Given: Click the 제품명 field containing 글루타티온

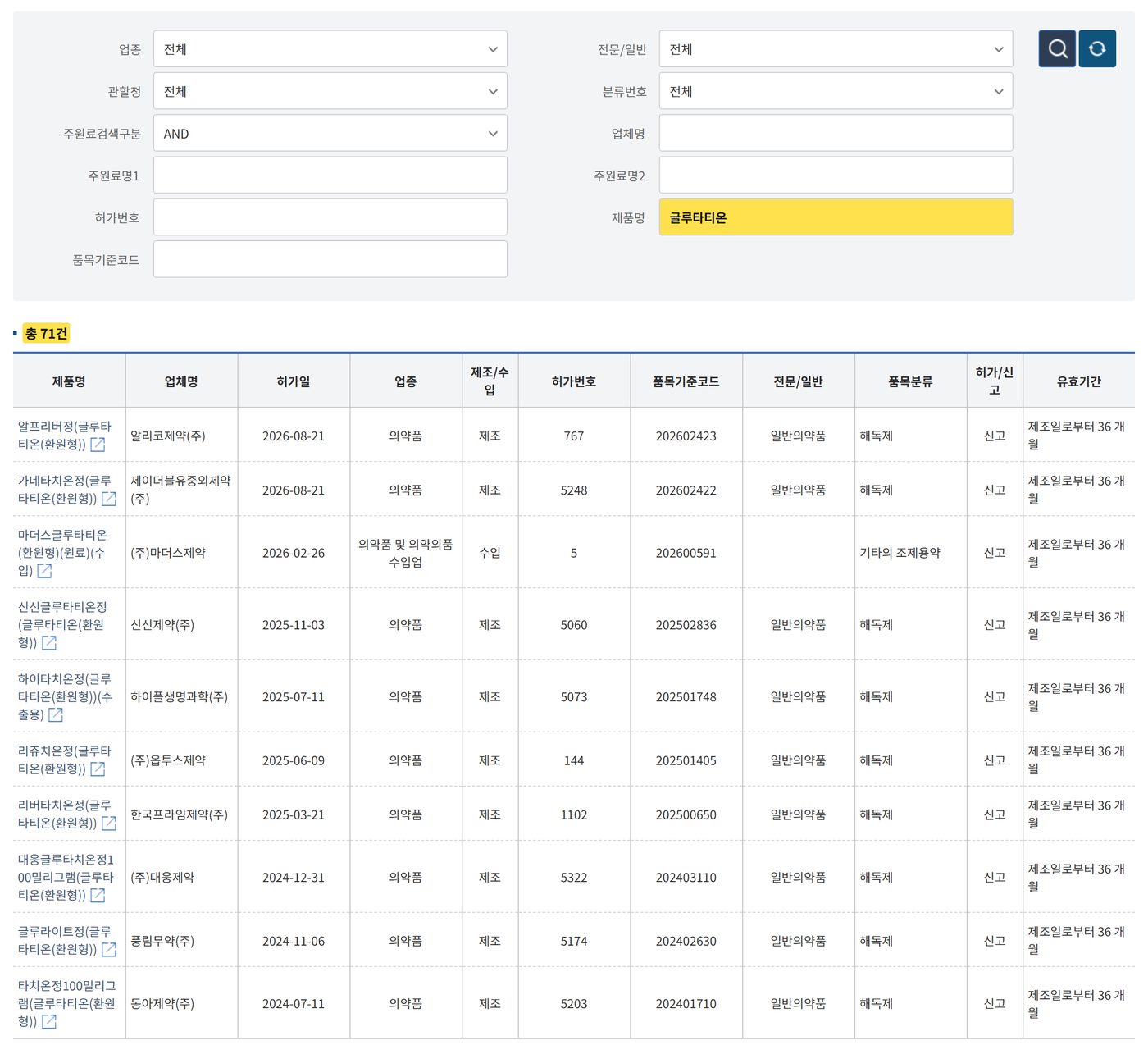Looking at the screenshot, I should click(836, 217).
